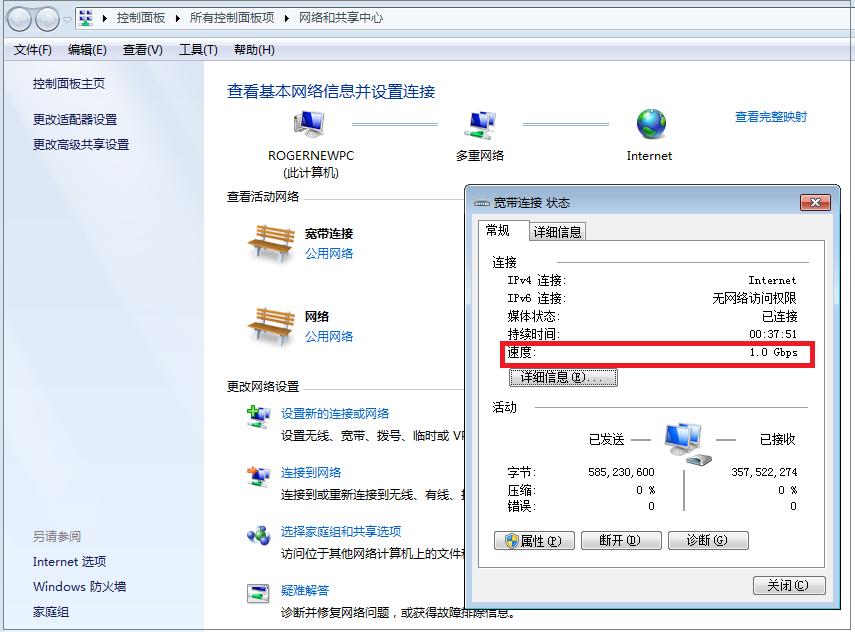Open the 查看(V) menu
This screenshot has height=632, width=855.
(x=143, y=50)
